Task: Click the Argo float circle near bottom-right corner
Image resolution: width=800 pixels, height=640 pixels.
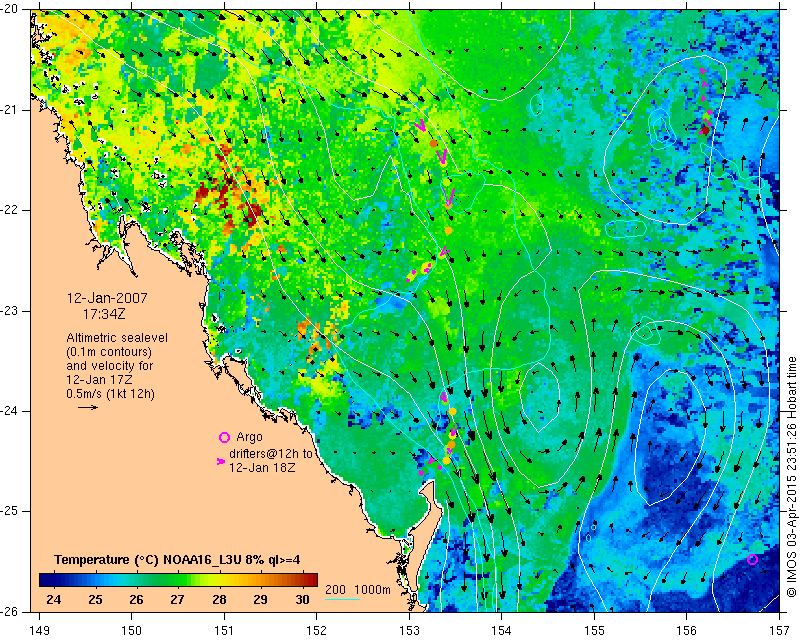Action: click(x=752, y=560)
